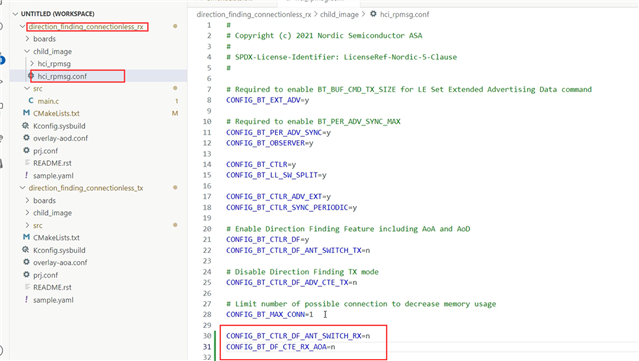
Task: Open the rx project README.rst file
Action: (x=52, y=163)
